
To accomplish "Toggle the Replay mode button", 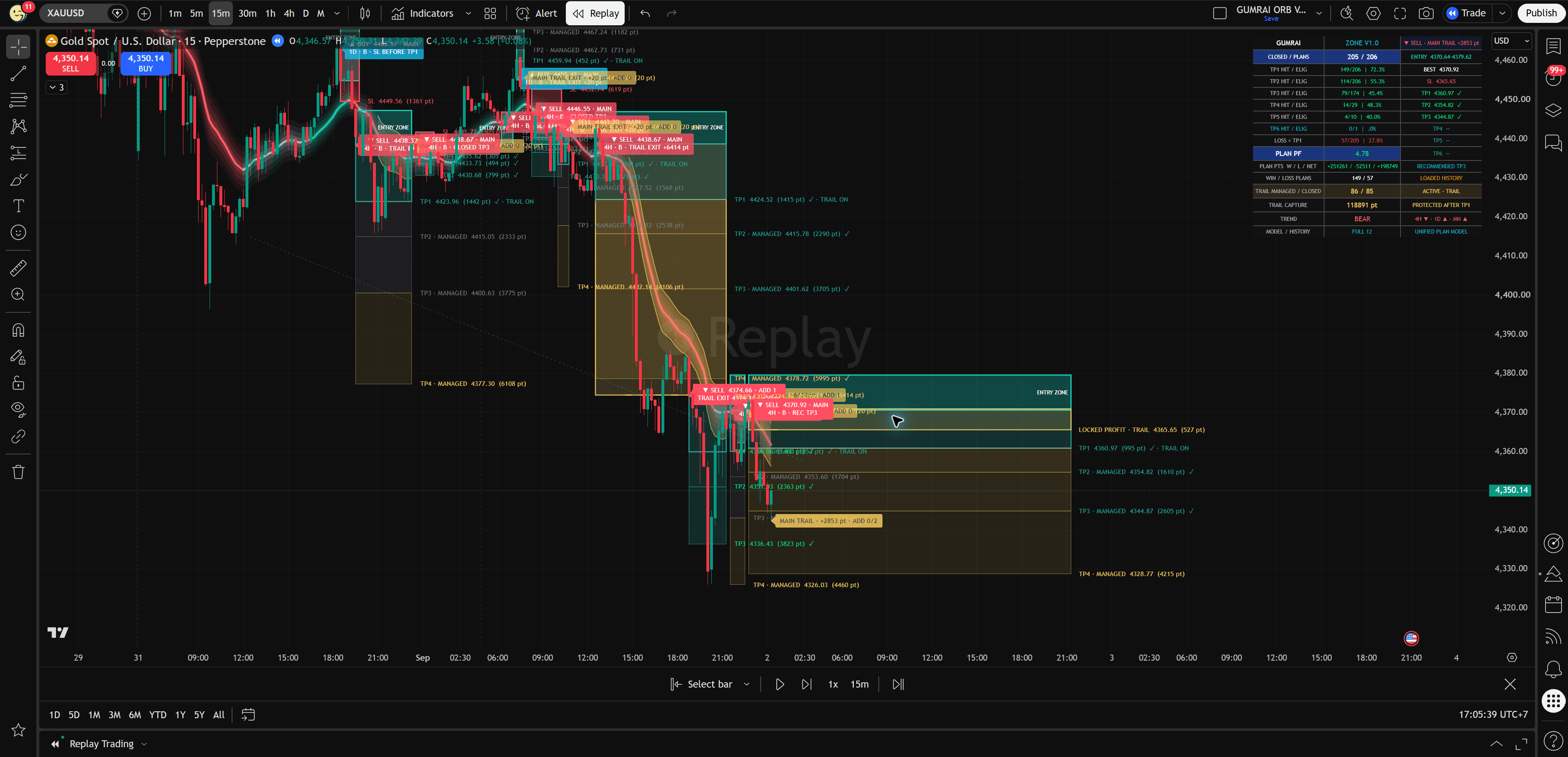I will coord(595,13).
